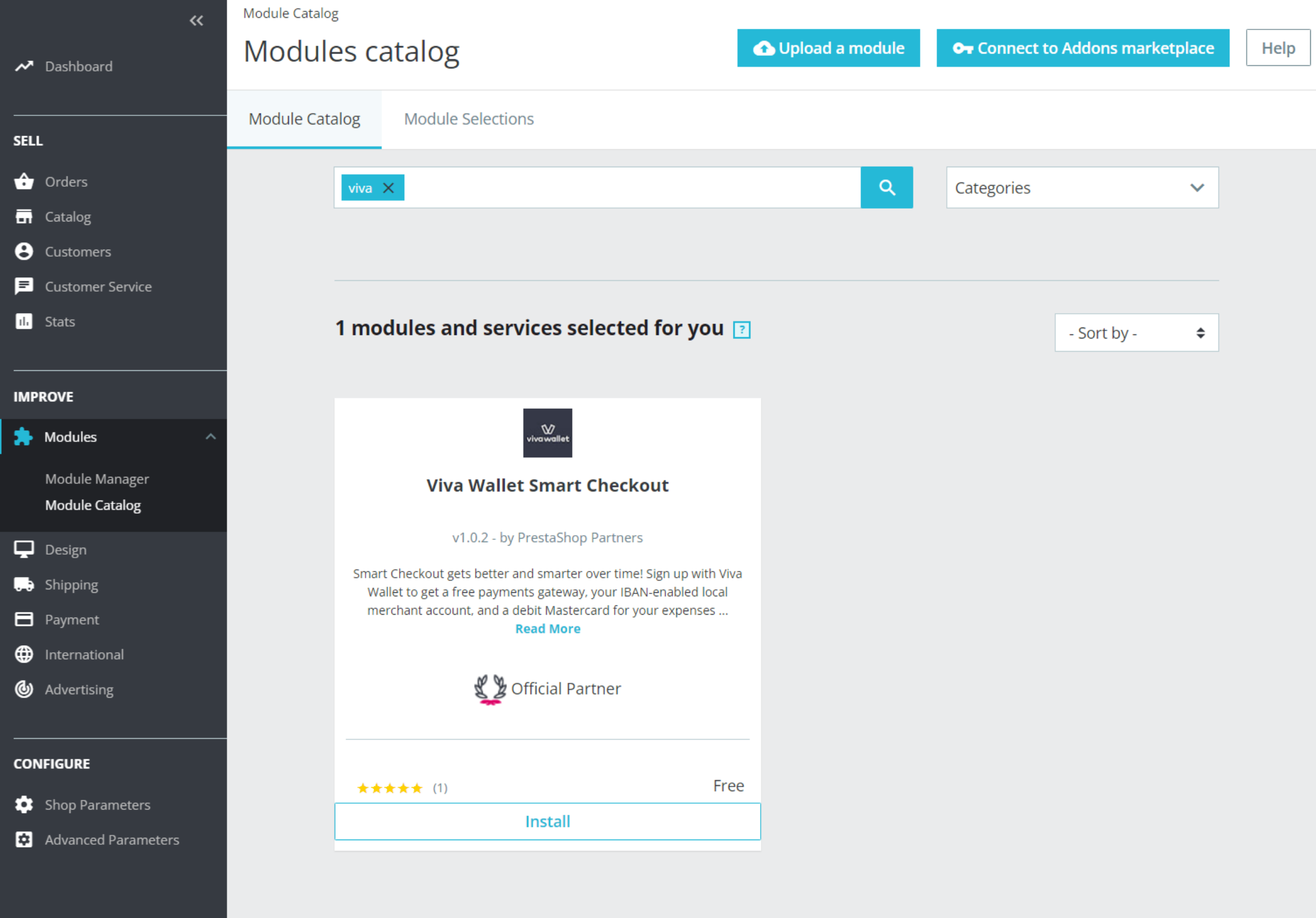
Task: Click the Viva Wallet Smart Checkout title
Action: click(x=547, y=486)
